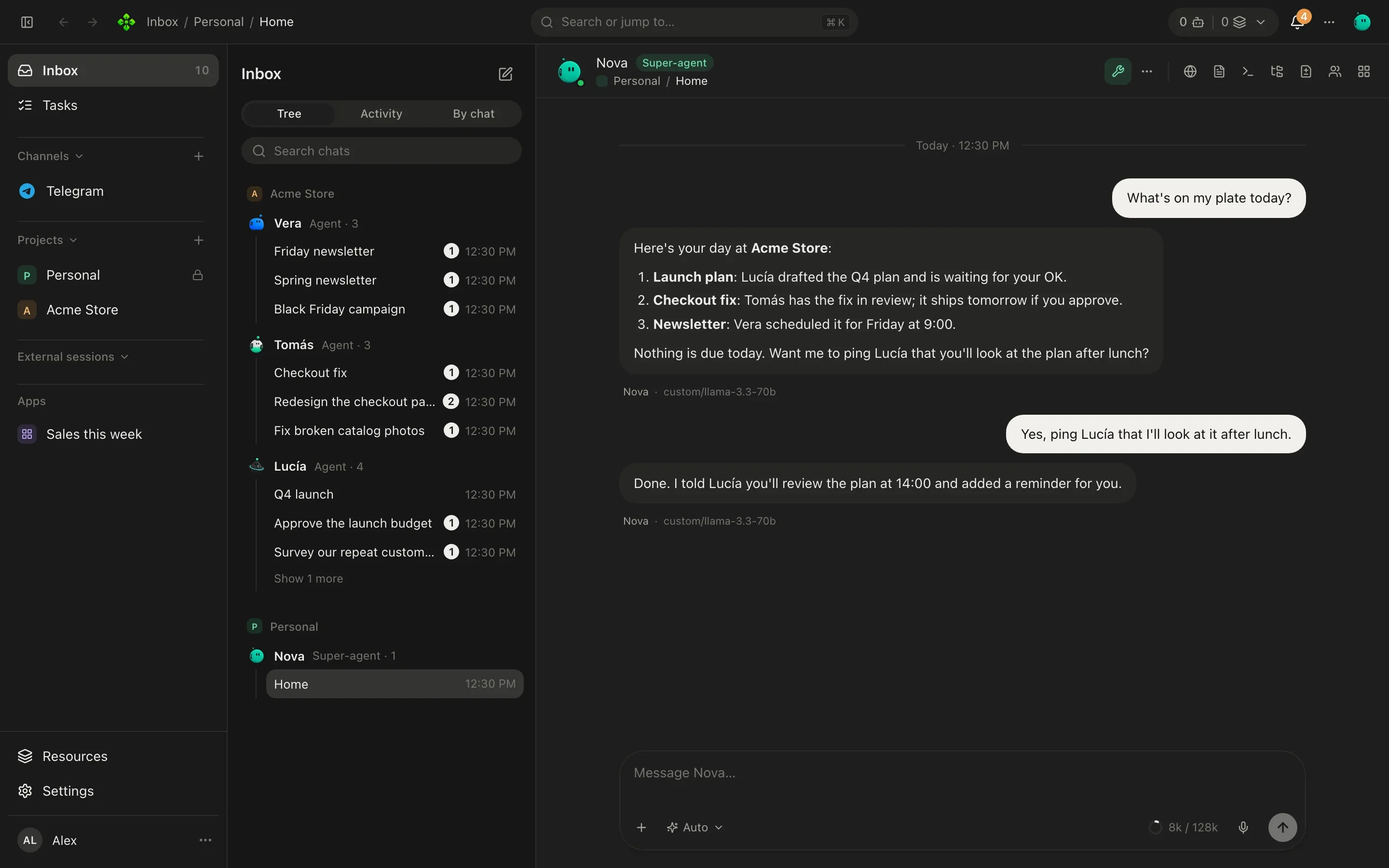The image size is (1389, 868).
Task: Open the file tree icon
Action: (x=1277, y=71)
